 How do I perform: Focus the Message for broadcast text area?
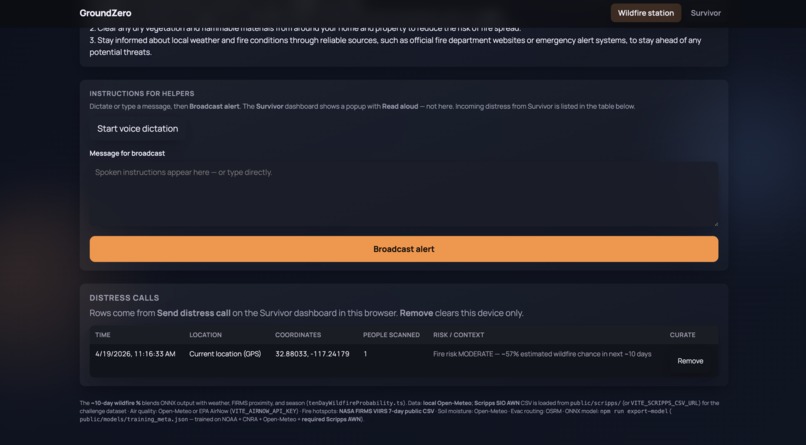pyautogui.click(x=404, y=194)
